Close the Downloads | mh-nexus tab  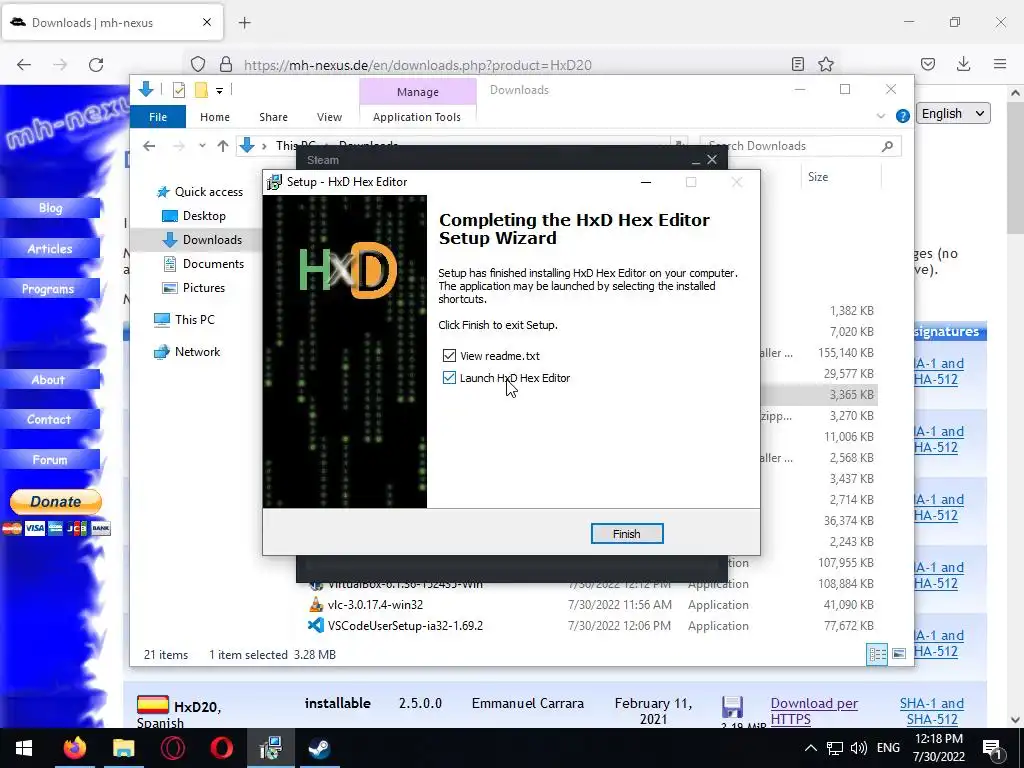tap(207, 22)
